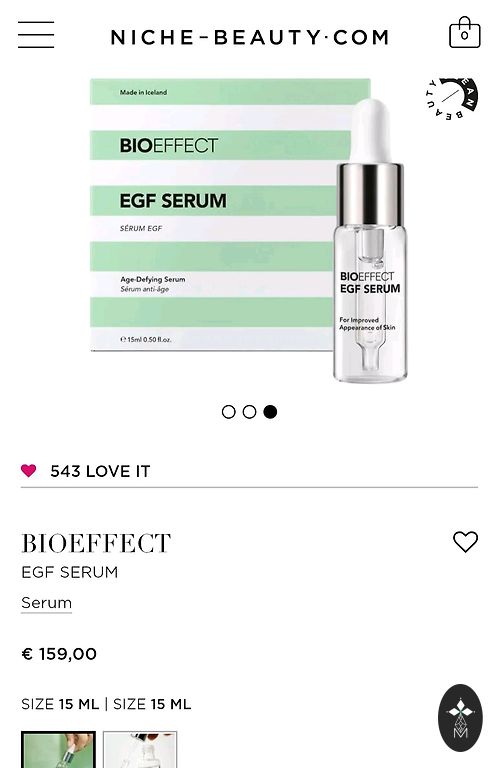The image size is (499, 768).
Task: Open the BIOEFFECT brand name link
Action: [96, 543]
